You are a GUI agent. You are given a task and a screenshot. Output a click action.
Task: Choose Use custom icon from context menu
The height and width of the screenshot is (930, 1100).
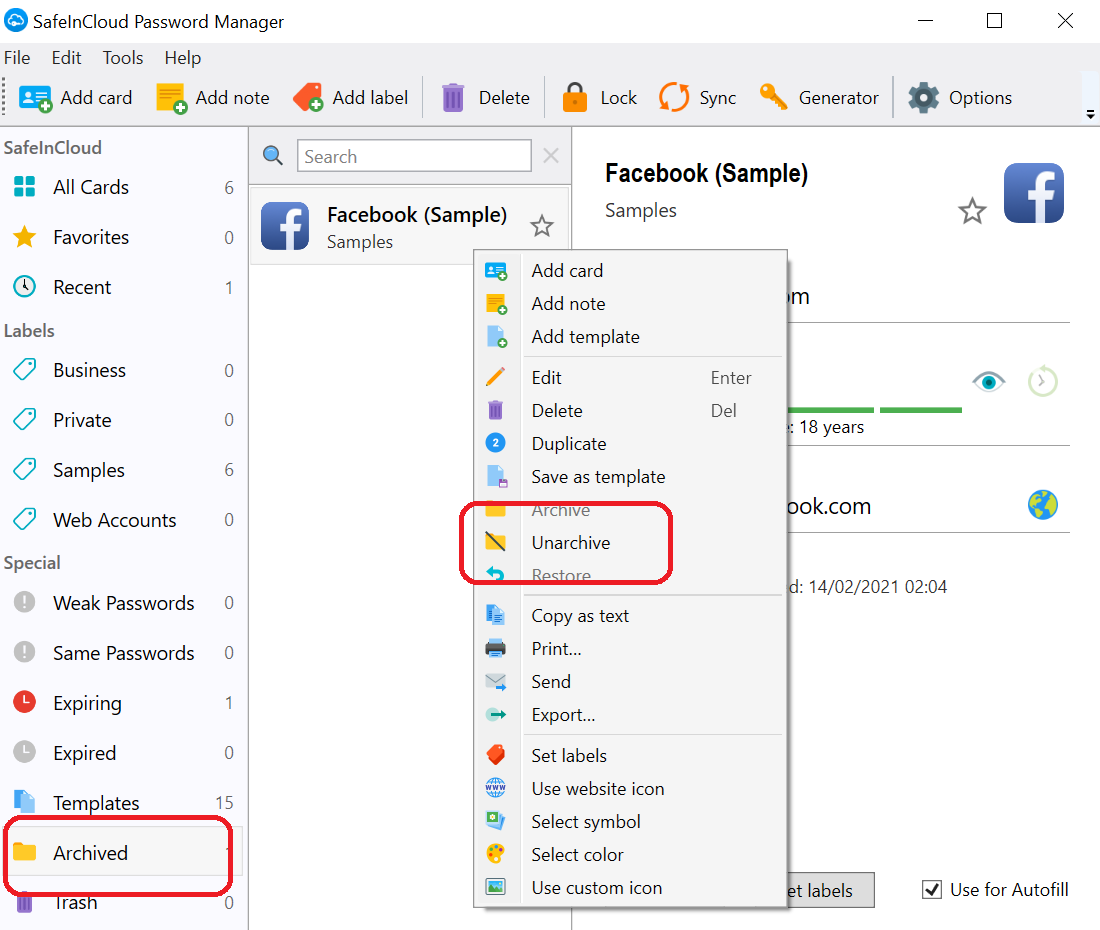(630, 887)
